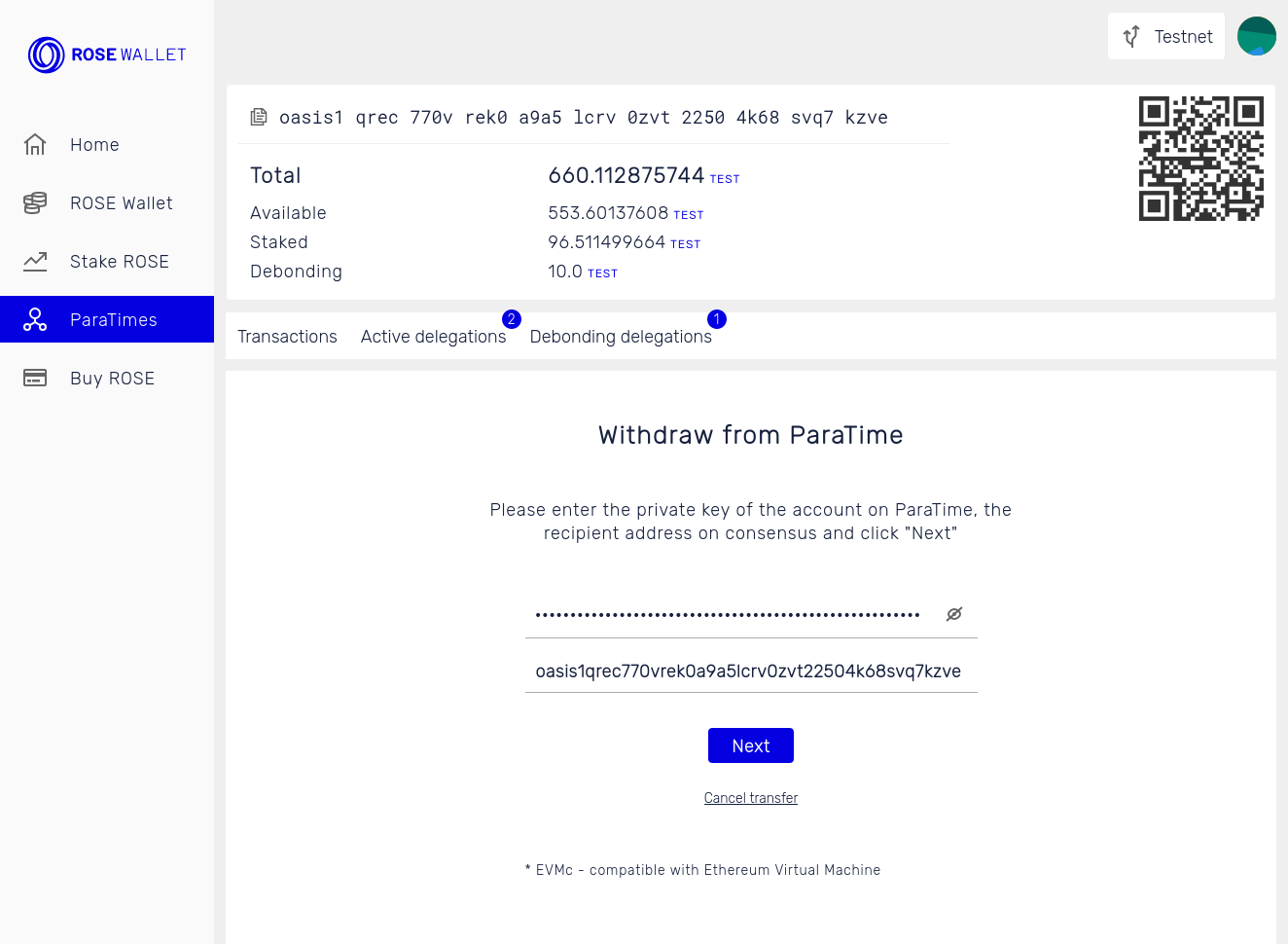Click the Stake ROSE chart icon
The height and width of the screenshot is (944, 1288).
35,261
